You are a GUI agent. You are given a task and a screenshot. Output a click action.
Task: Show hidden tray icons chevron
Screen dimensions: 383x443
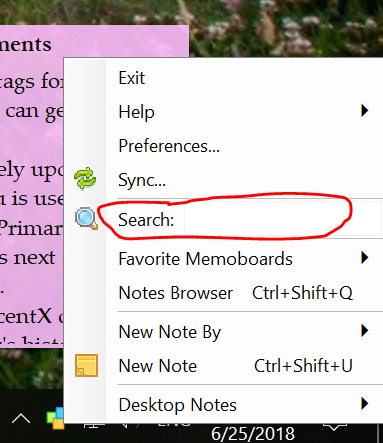click(x=21, y=418)
